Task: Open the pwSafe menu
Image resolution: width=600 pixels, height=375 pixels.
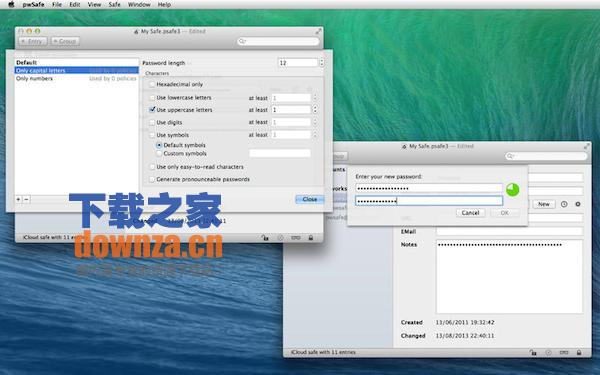Action: click(x=33, y=5)
